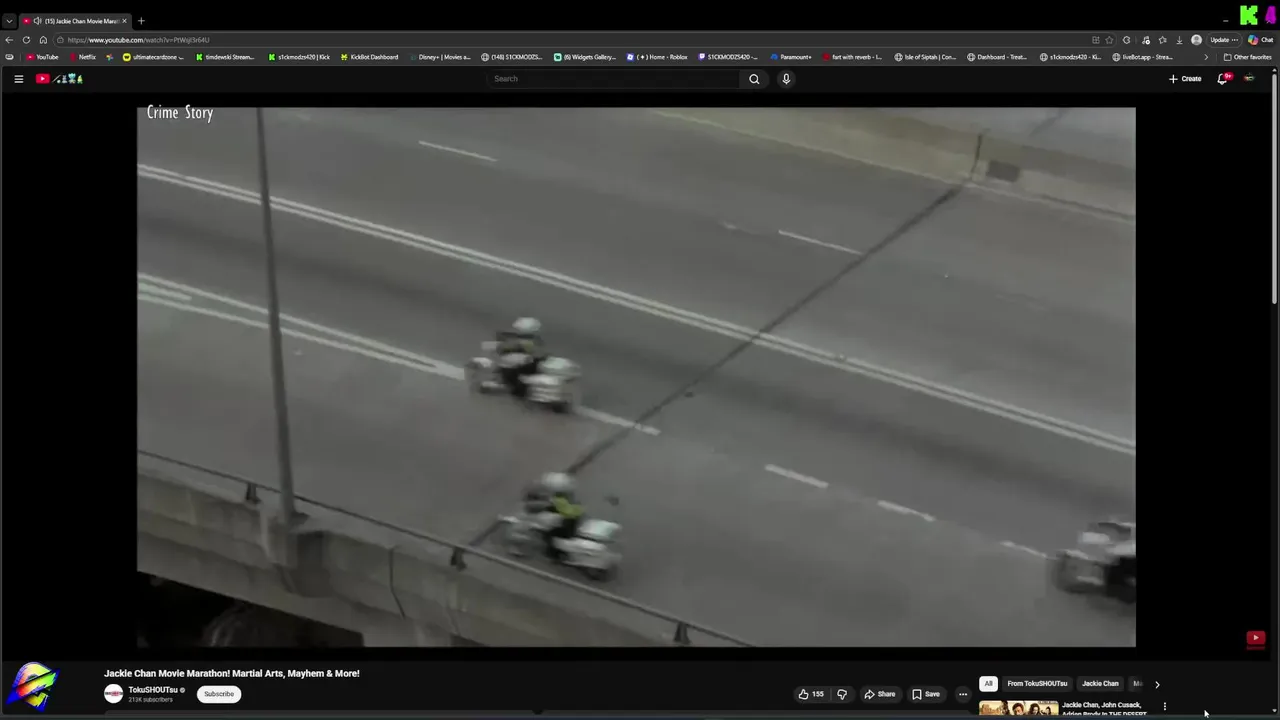Click YouTube watermark icon on video corner

click(x=1256, y=638)
